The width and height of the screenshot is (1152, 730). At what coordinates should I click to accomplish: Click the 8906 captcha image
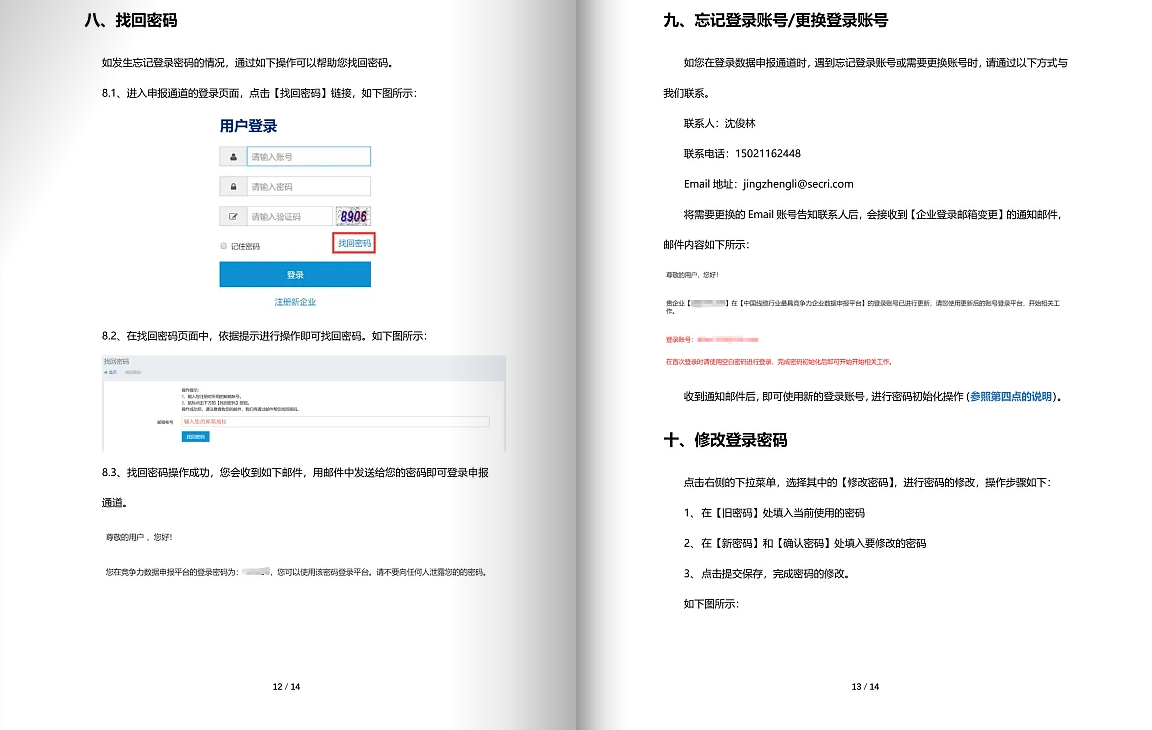click(353, 216)
